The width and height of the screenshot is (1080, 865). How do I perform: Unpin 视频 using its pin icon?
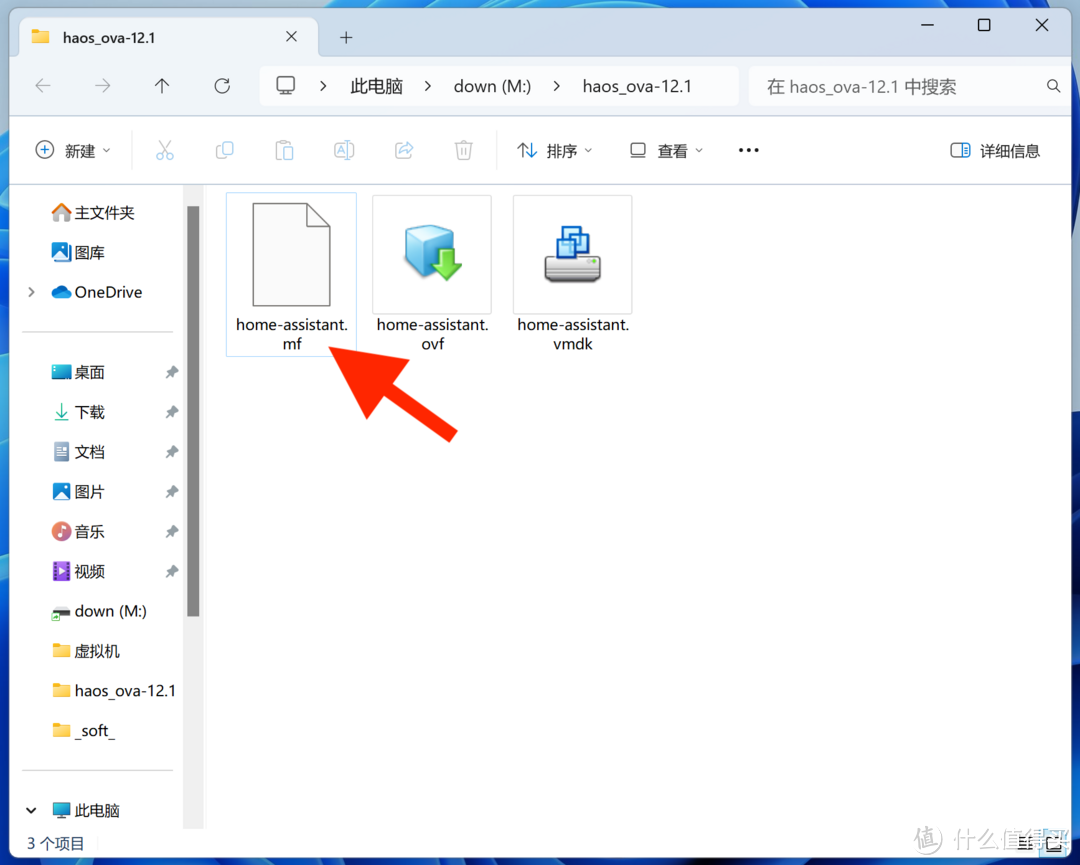[x=172, y=571]
